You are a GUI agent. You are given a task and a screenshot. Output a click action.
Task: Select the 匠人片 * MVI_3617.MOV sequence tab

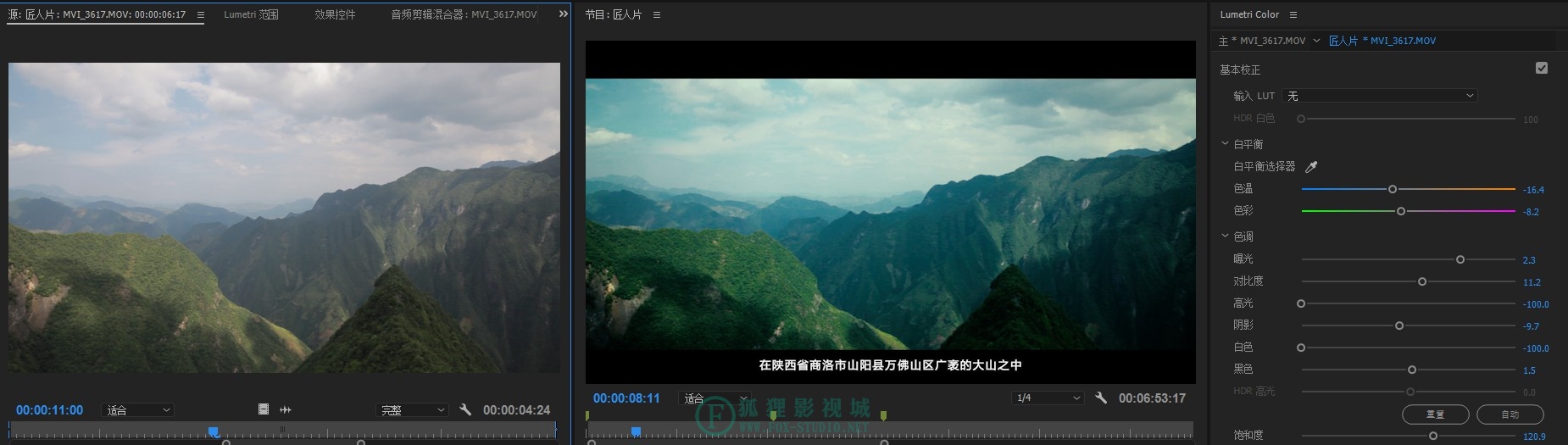1382,41
